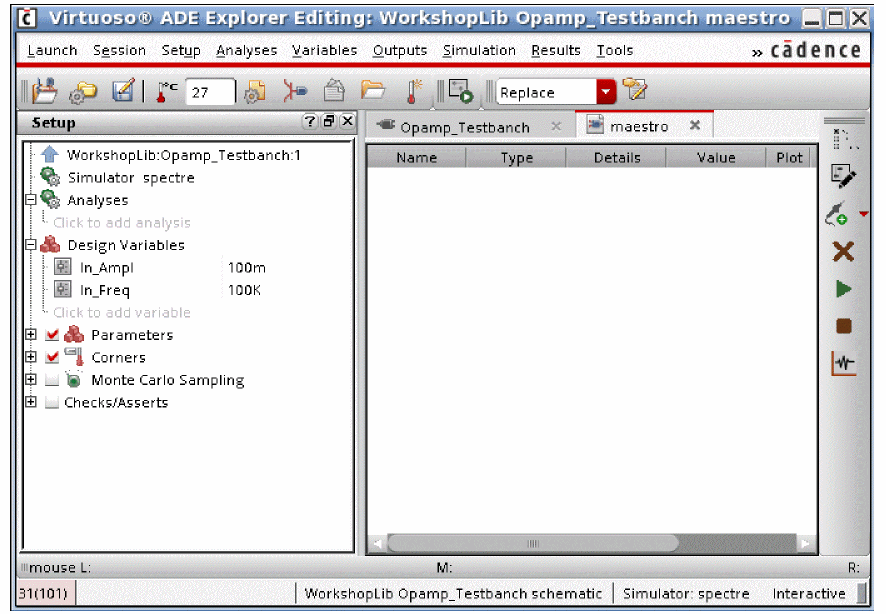Click the clipboard paper icon in toolbar
Viewport: 886px width, 614px height.
tap(334, 90)
